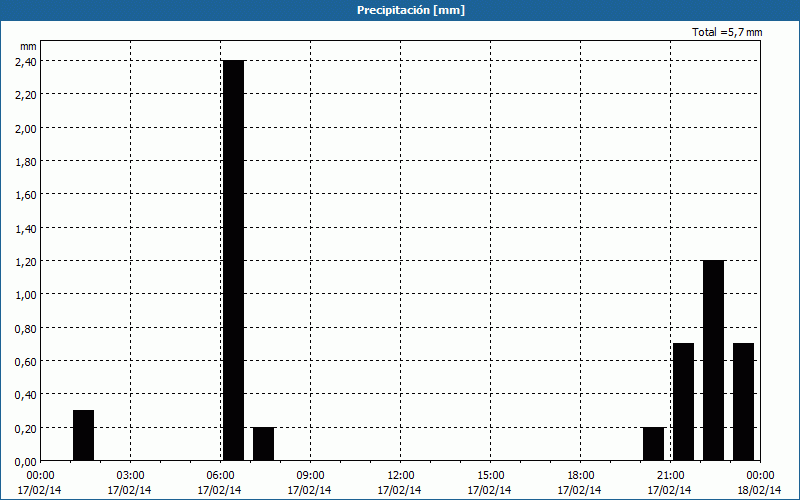The height and width of the screenshot is (500, 800).
Task: Click the 2,20 y-axis label
Action: [x=26, y=94]
